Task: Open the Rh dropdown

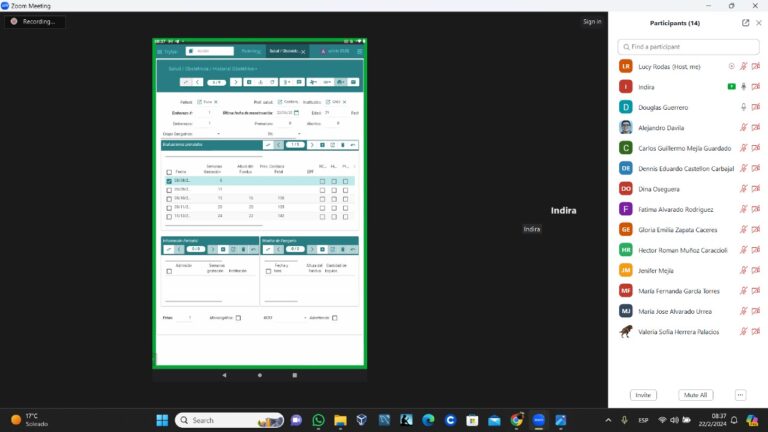Action: (x=299, y=134)
